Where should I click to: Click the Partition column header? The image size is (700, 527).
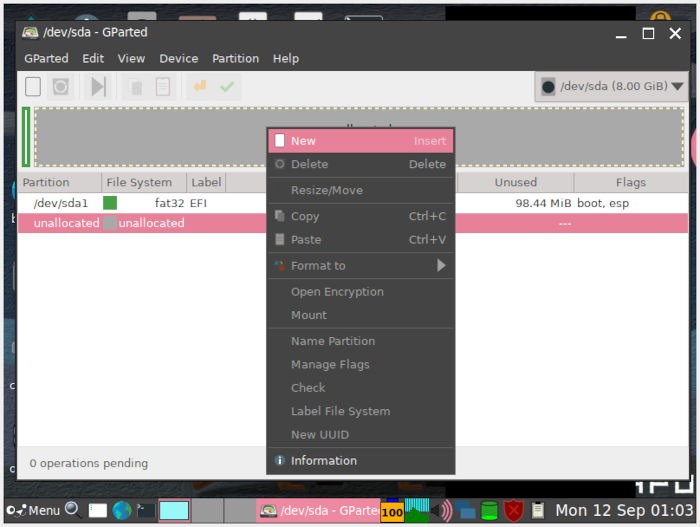tap(59, 182)
